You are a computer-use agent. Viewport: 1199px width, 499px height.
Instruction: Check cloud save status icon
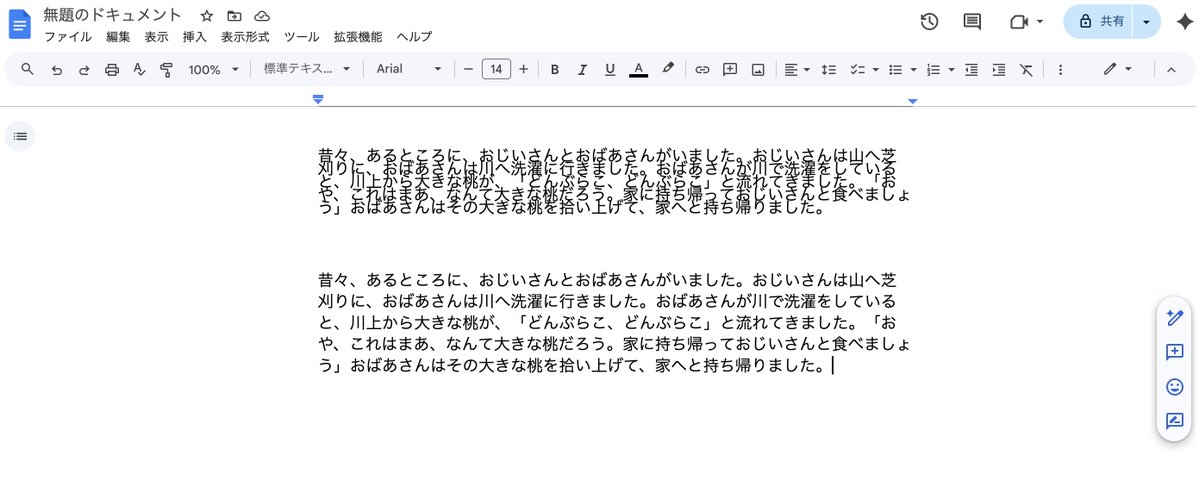pos(262,16)
